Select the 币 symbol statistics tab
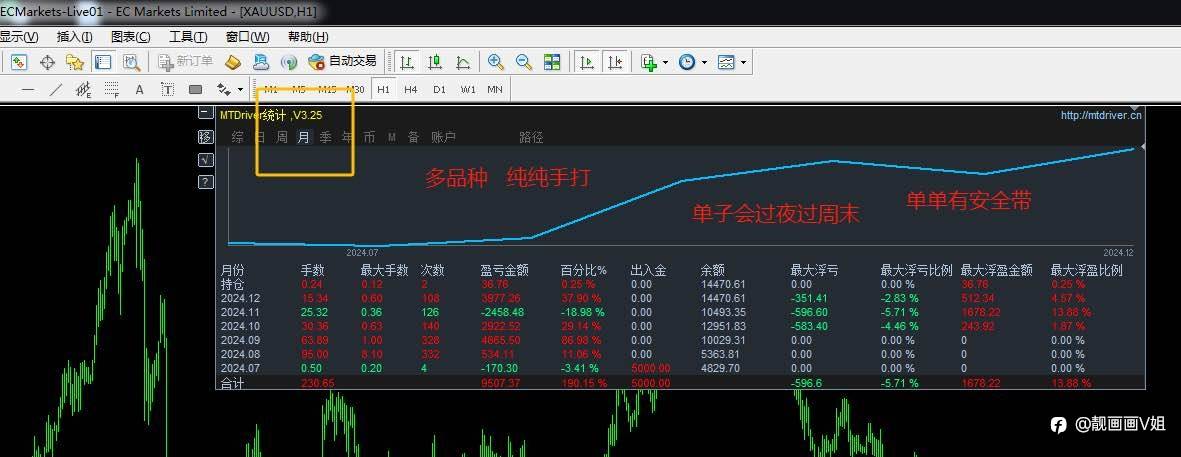Screen dimensions: 1181x457 tap(369, 138)
